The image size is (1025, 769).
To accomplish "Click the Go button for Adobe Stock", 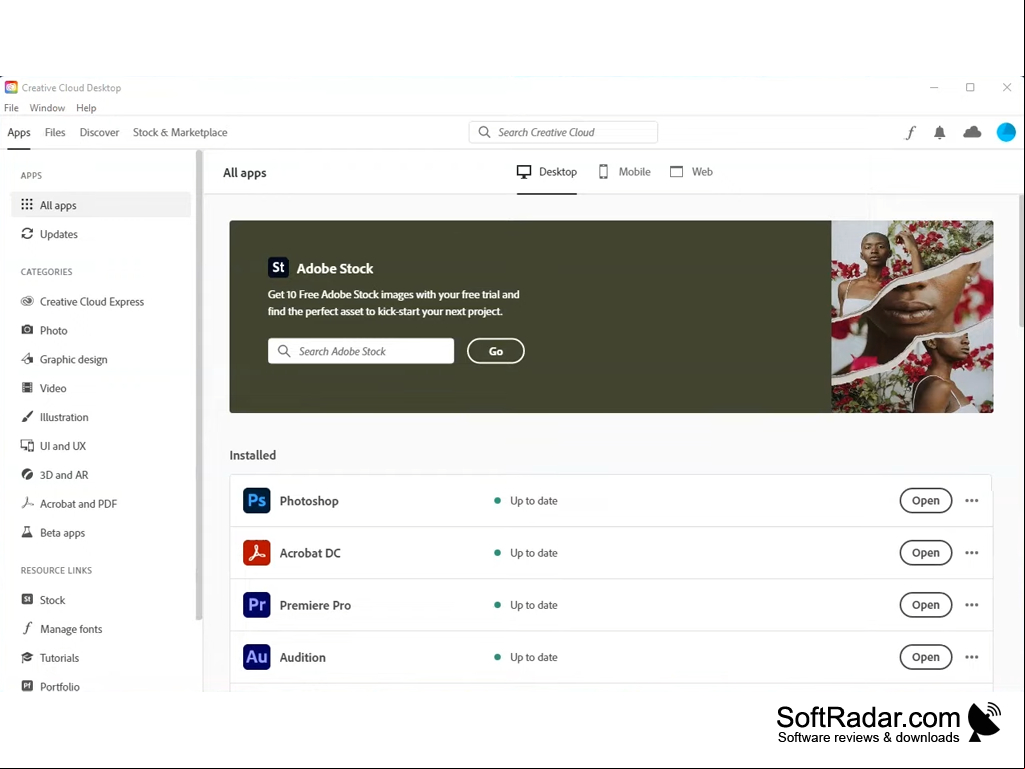I will click(x=496, y=351).
